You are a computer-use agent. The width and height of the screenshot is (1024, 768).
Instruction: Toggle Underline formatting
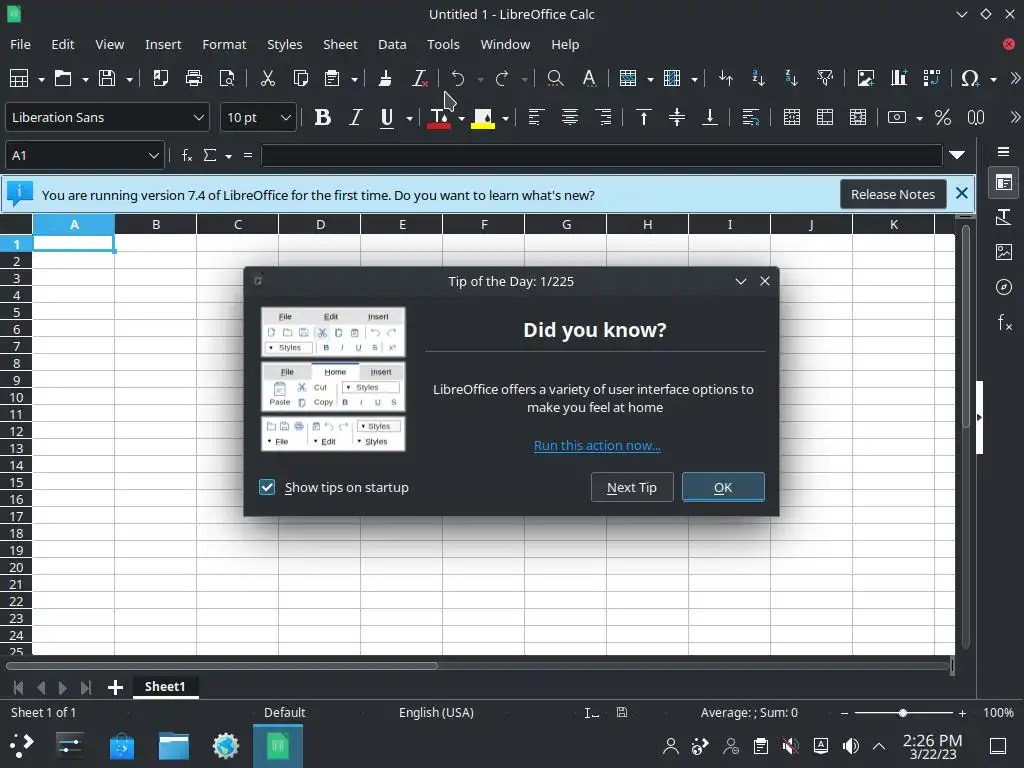[387, 118]
